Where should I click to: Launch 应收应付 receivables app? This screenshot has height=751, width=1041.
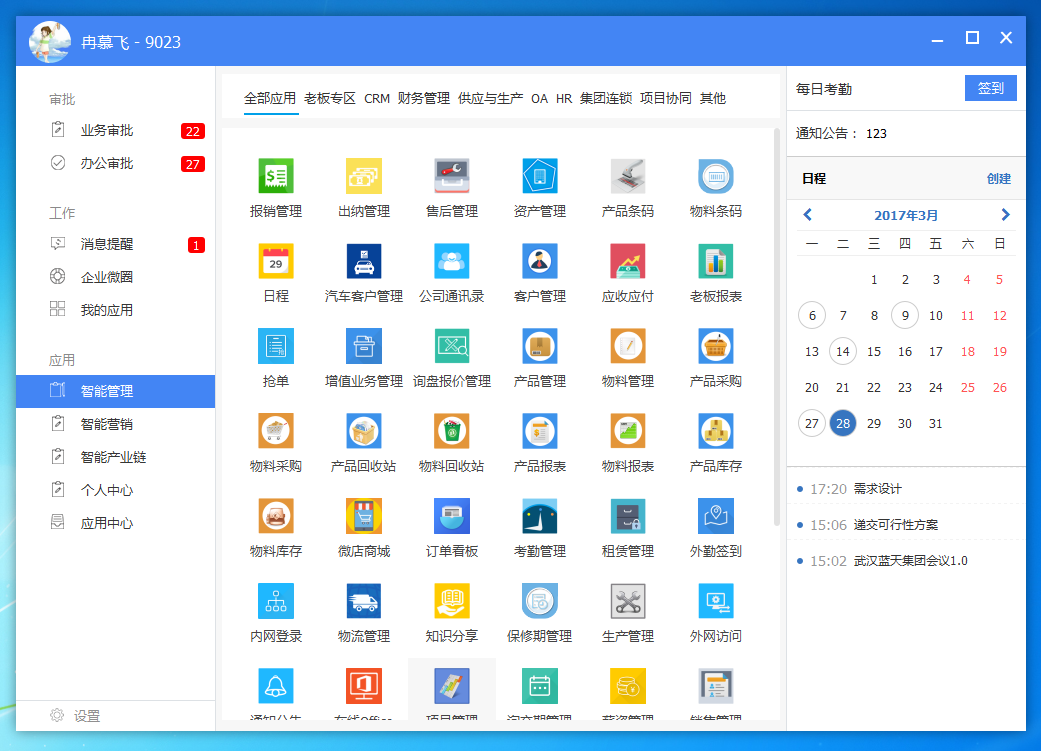coord(627,262)
